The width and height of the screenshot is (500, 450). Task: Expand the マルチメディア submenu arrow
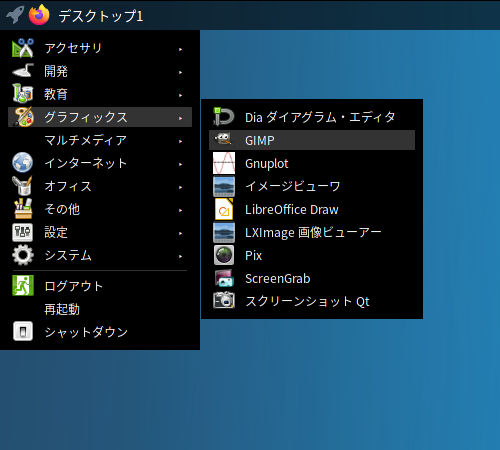[180, 141]
